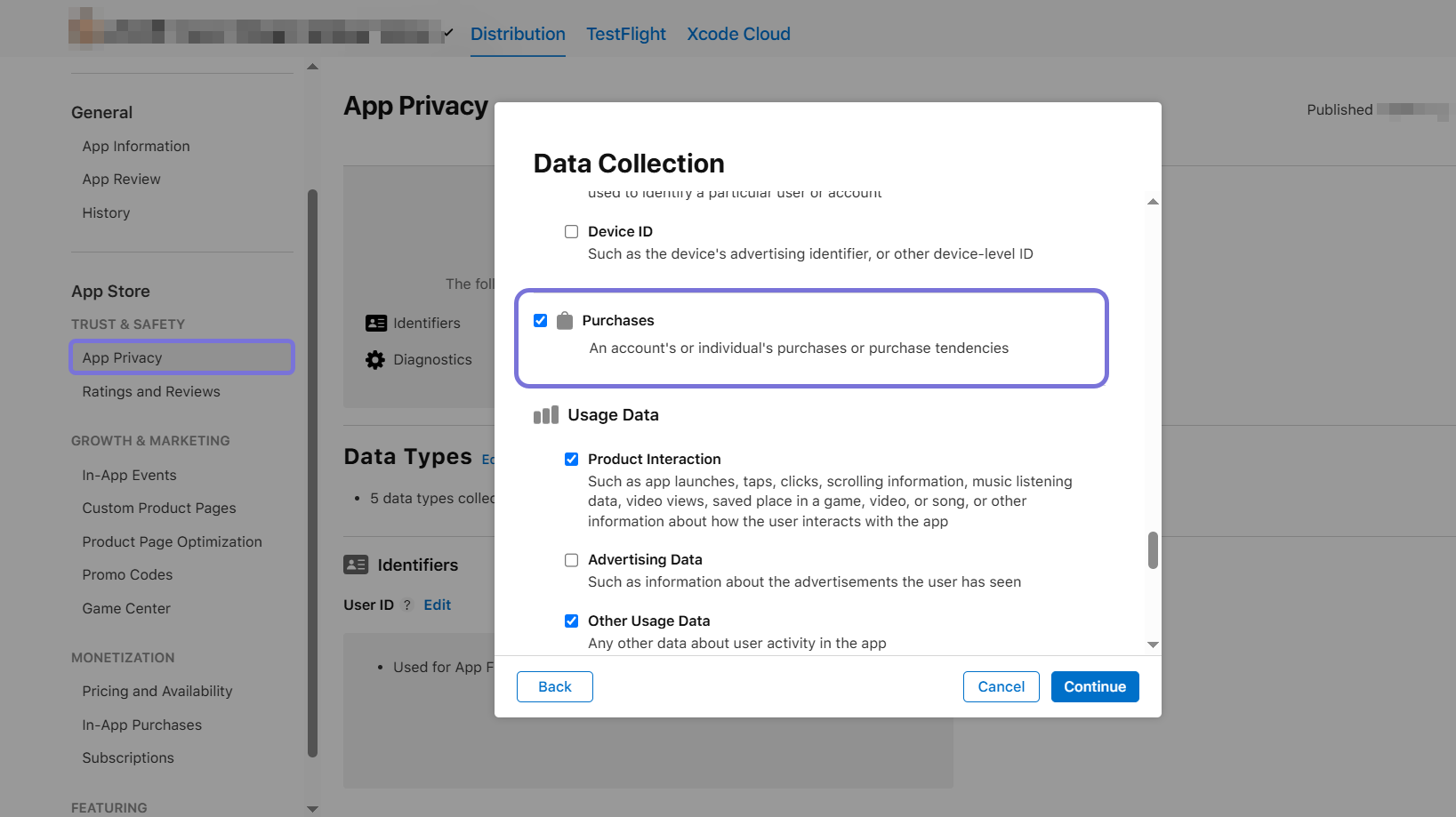This screenshot has height=817, width=1456.
Task: Click the Identifiers section heading icon
Action: point(356,565)
